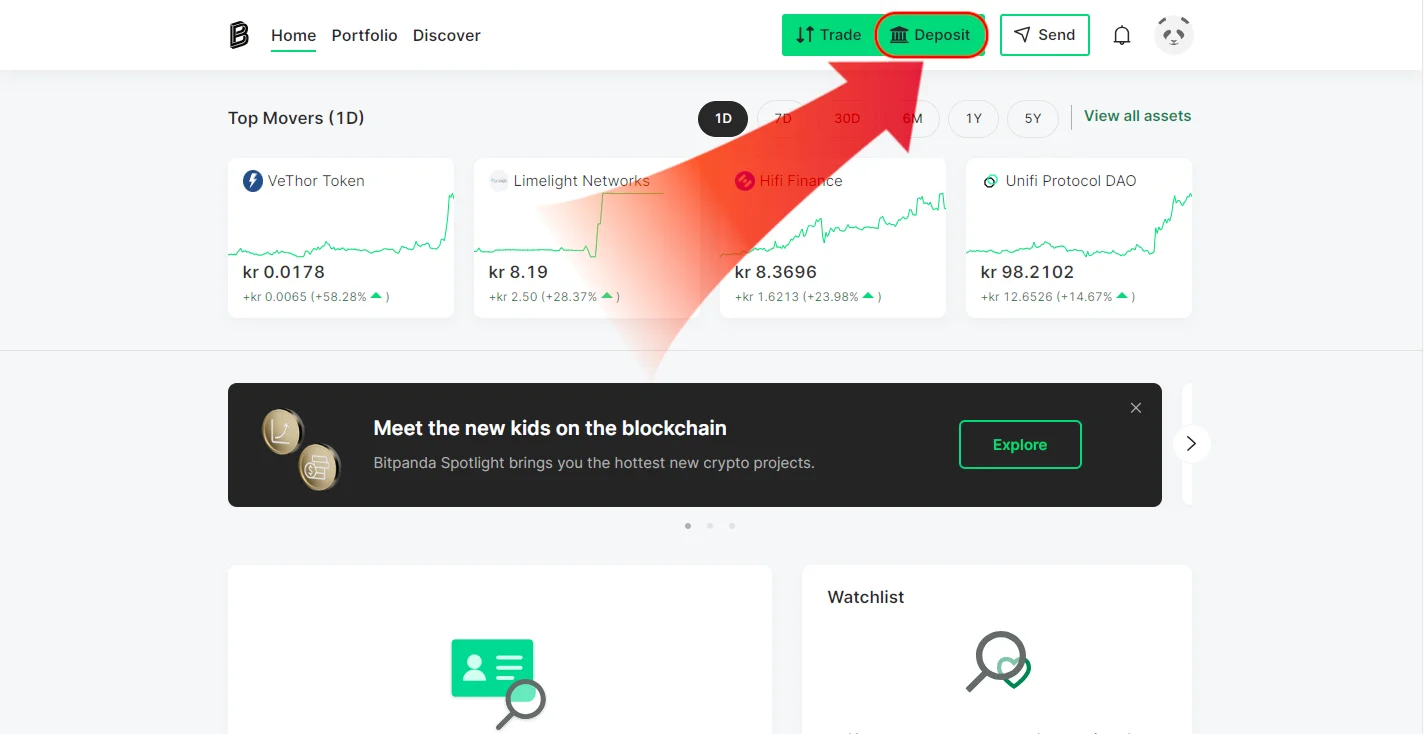1424x734 pixels.
Task: Close the Spotlight banner
Action: (x=1136, y=408)
